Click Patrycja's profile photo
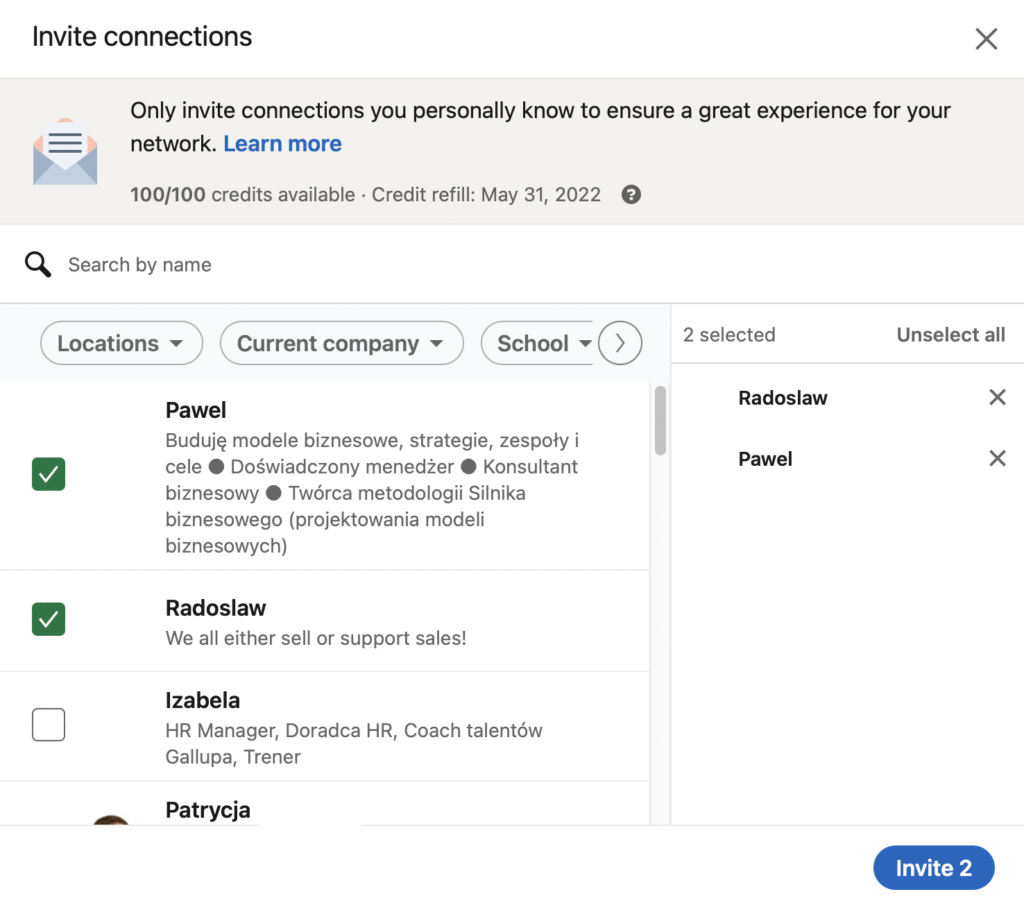 tap(111, 819)
